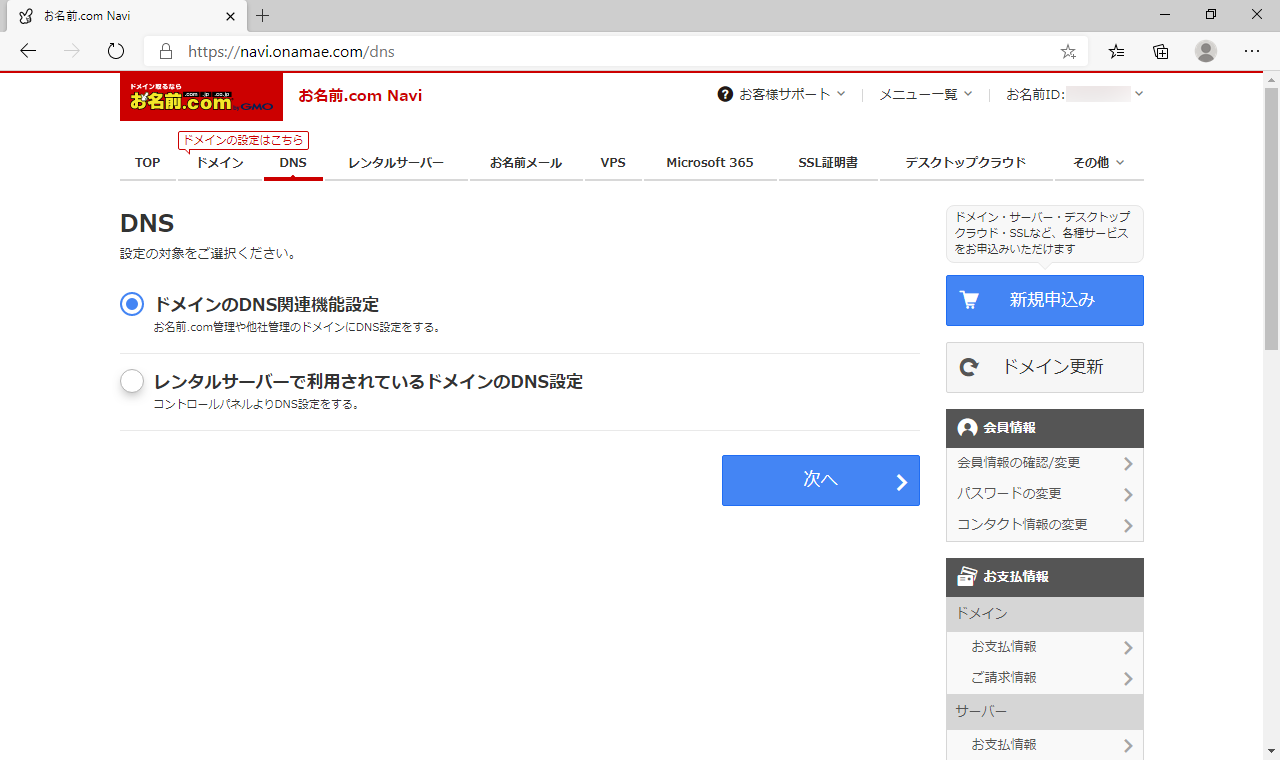Expand その他 navigation dropdown
The height and width of the screenshot is (760, 1280).
click(x=1099, y=162)
